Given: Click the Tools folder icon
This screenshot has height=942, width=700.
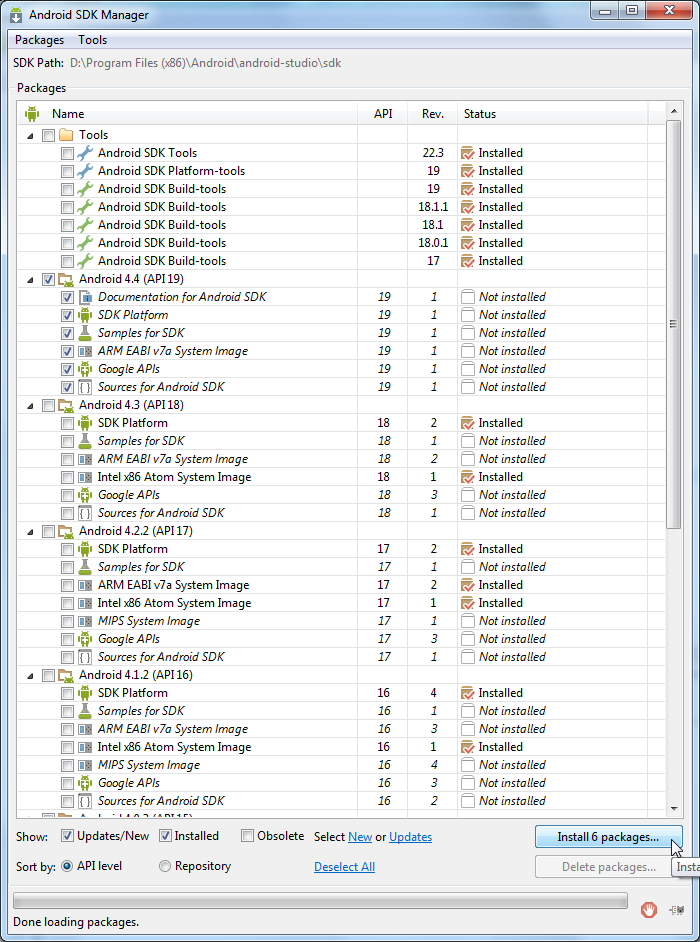Looking at the screenshot, I should 66,135.
